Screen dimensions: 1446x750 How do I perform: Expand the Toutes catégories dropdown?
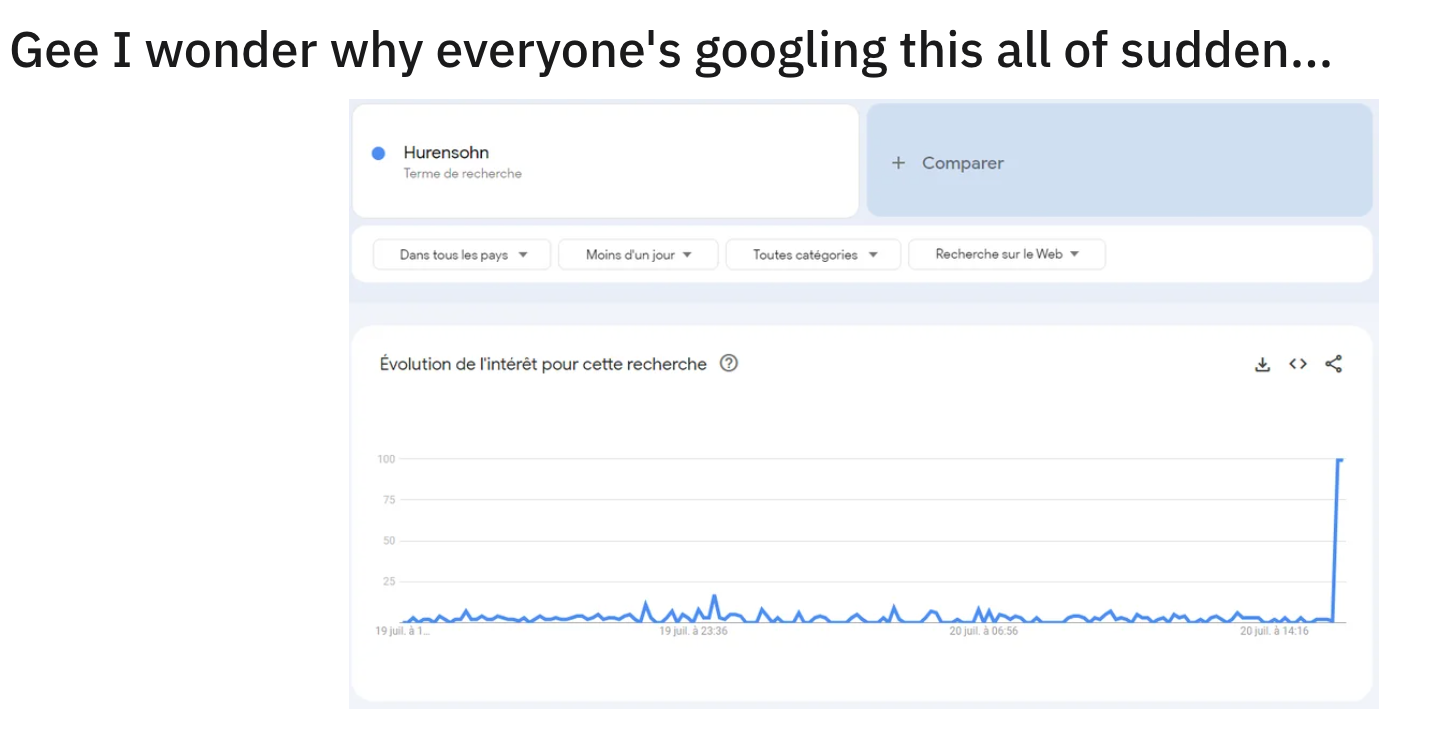coord(813,255)
